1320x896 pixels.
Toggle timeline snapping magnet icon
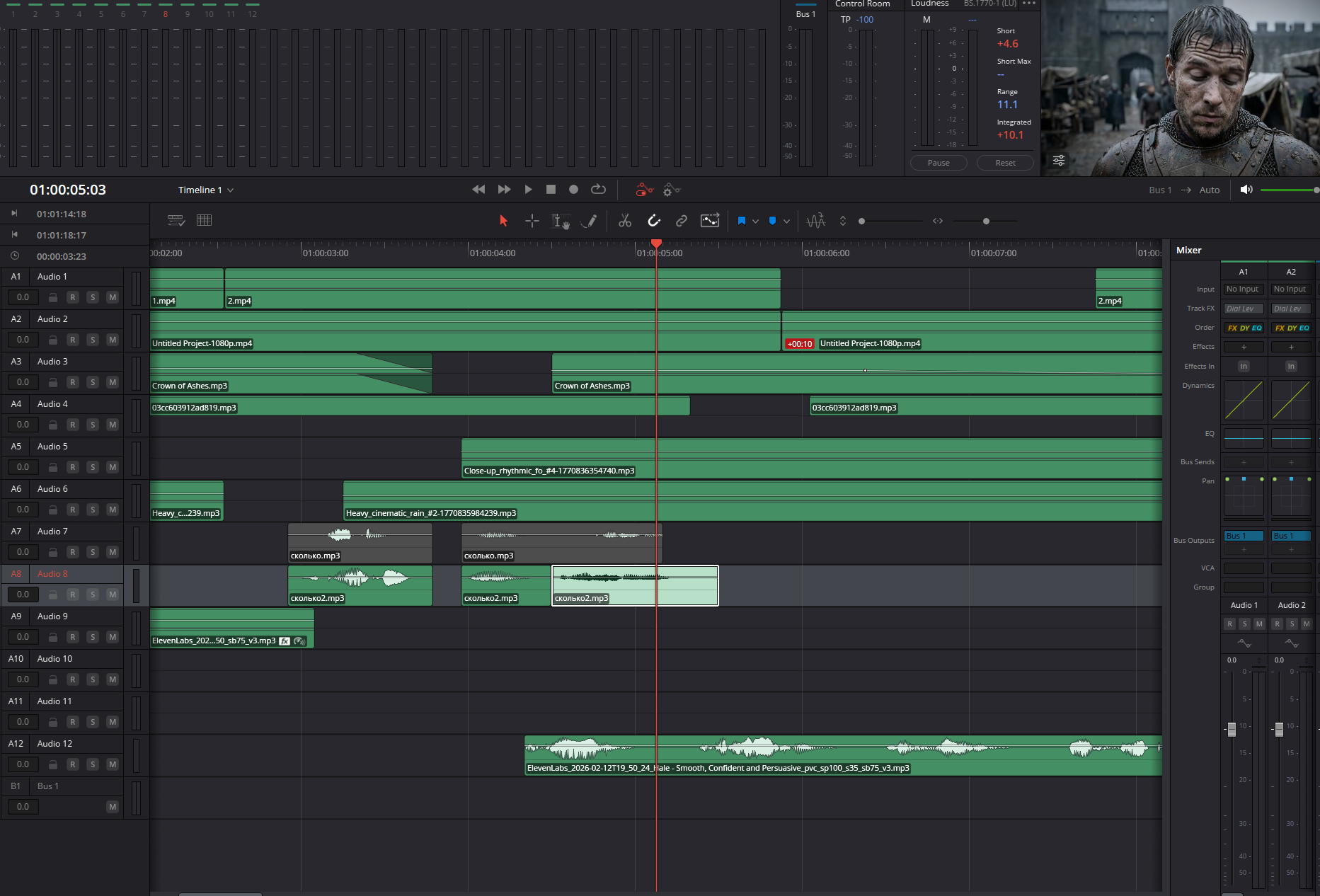point(654,221)
